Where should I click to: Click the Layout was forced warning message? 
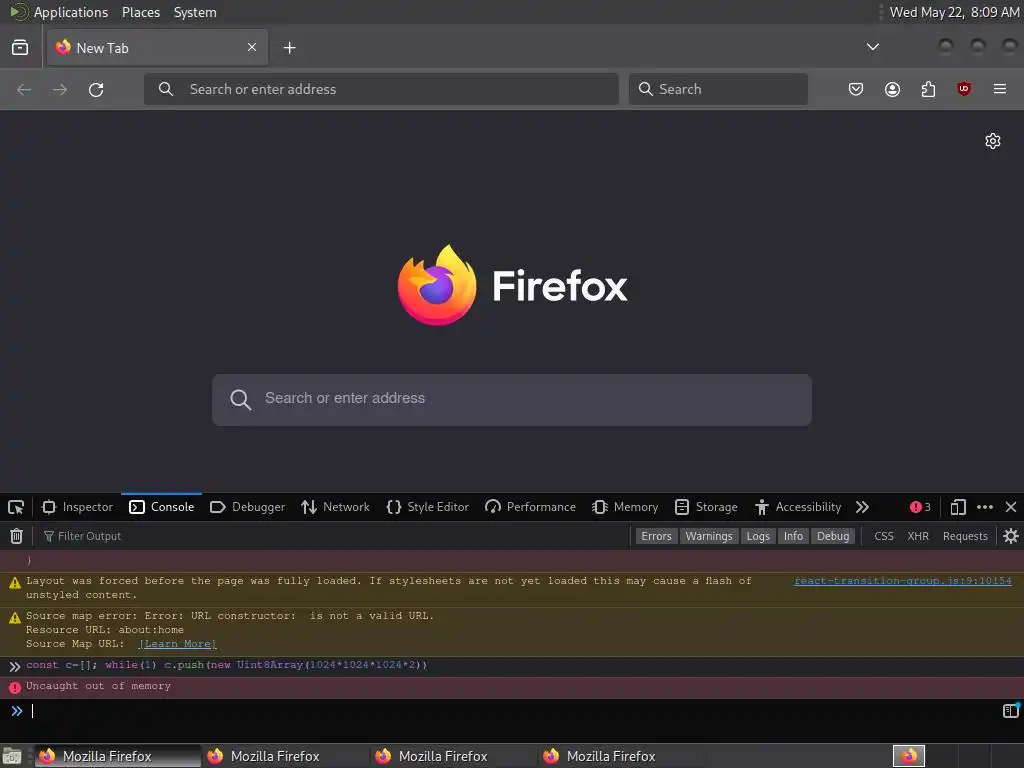(x=389, y=588)
